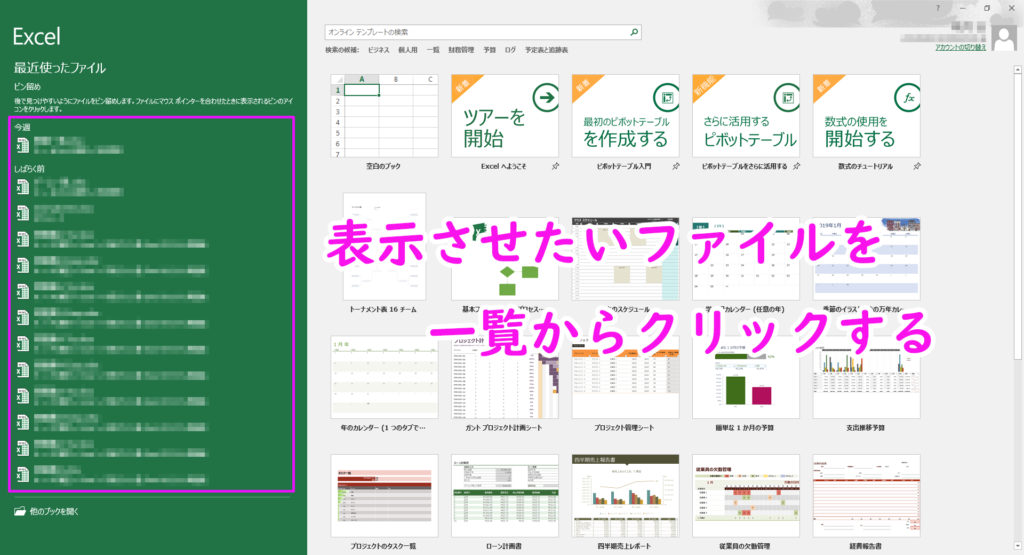
Task: Choose the 予定表と追跡表 search suggestion
Action: [546, 50]
